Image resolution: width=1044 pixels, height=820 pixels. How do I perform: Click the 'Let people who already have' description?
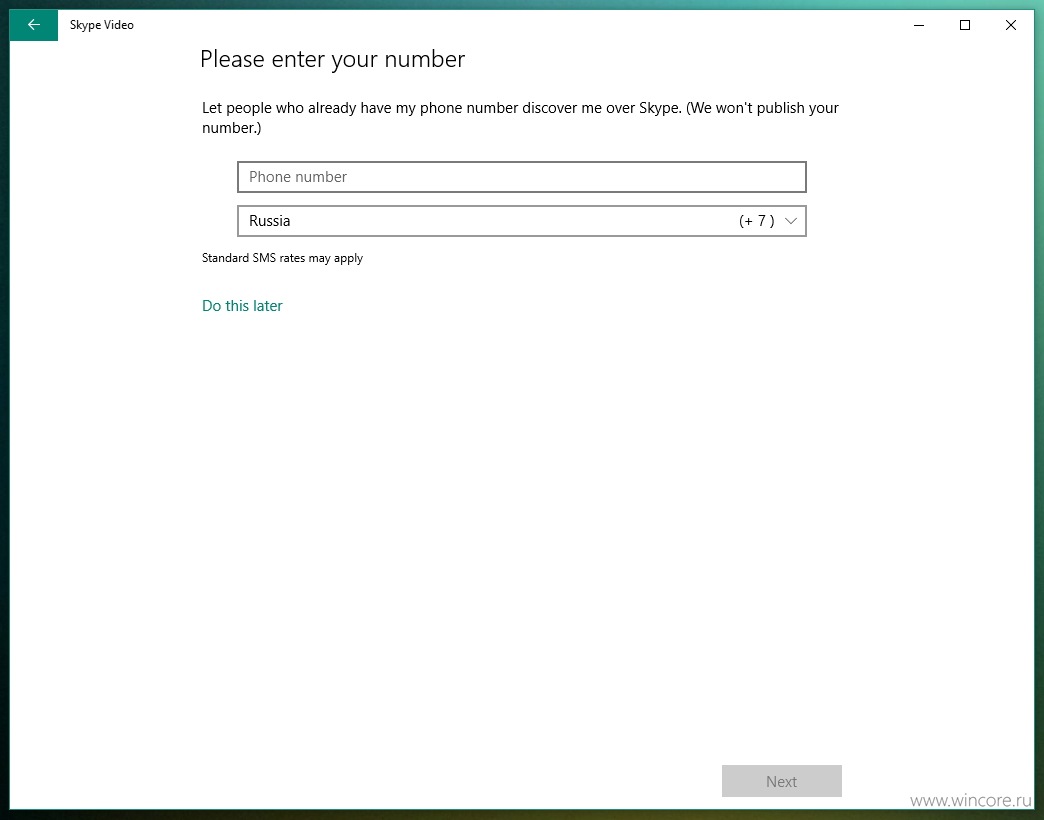(520, 118)
